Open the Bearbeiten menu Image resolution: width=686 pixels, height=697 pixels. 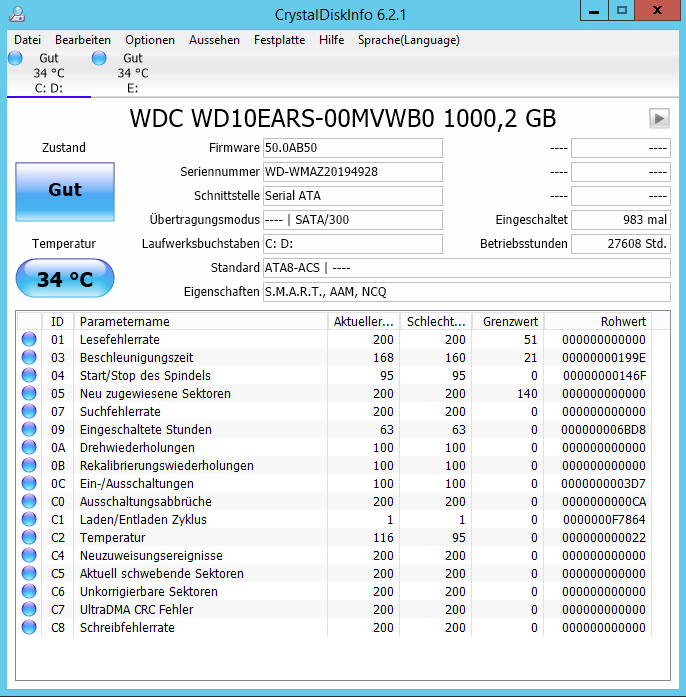coord(83,40)
